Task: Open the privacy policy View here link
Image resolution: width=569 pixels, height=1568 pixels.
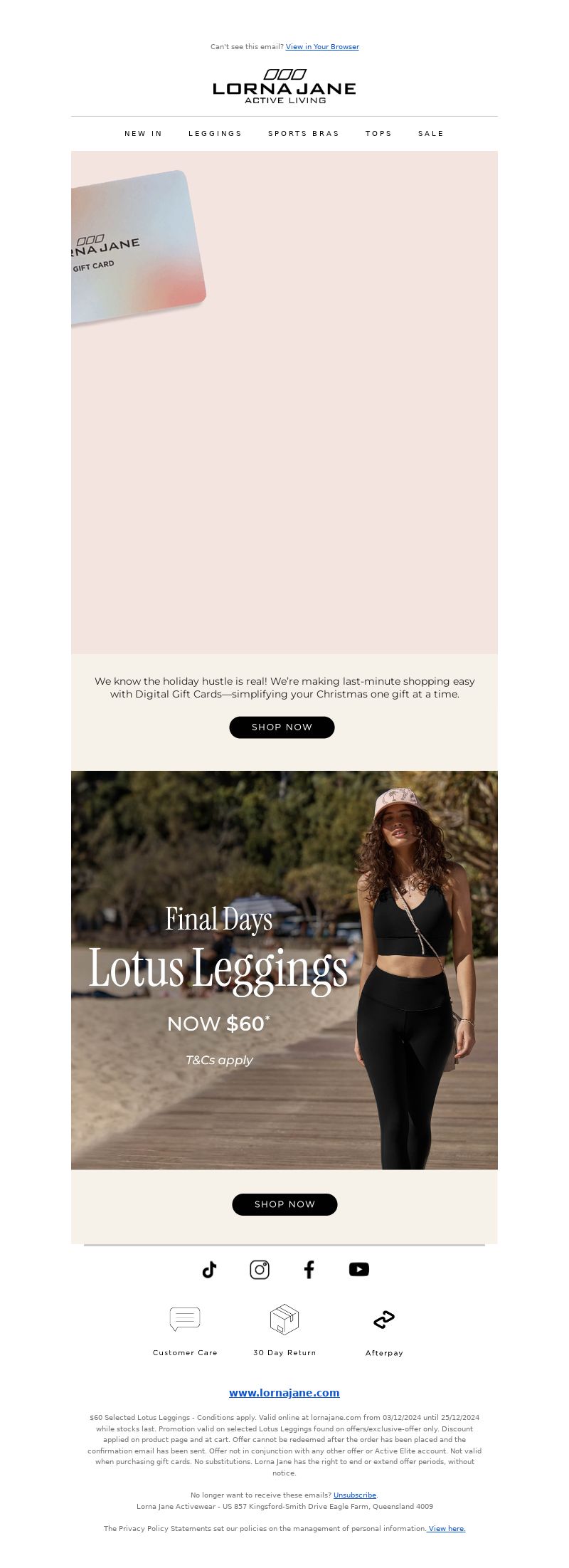Action: coord(447,1528)
